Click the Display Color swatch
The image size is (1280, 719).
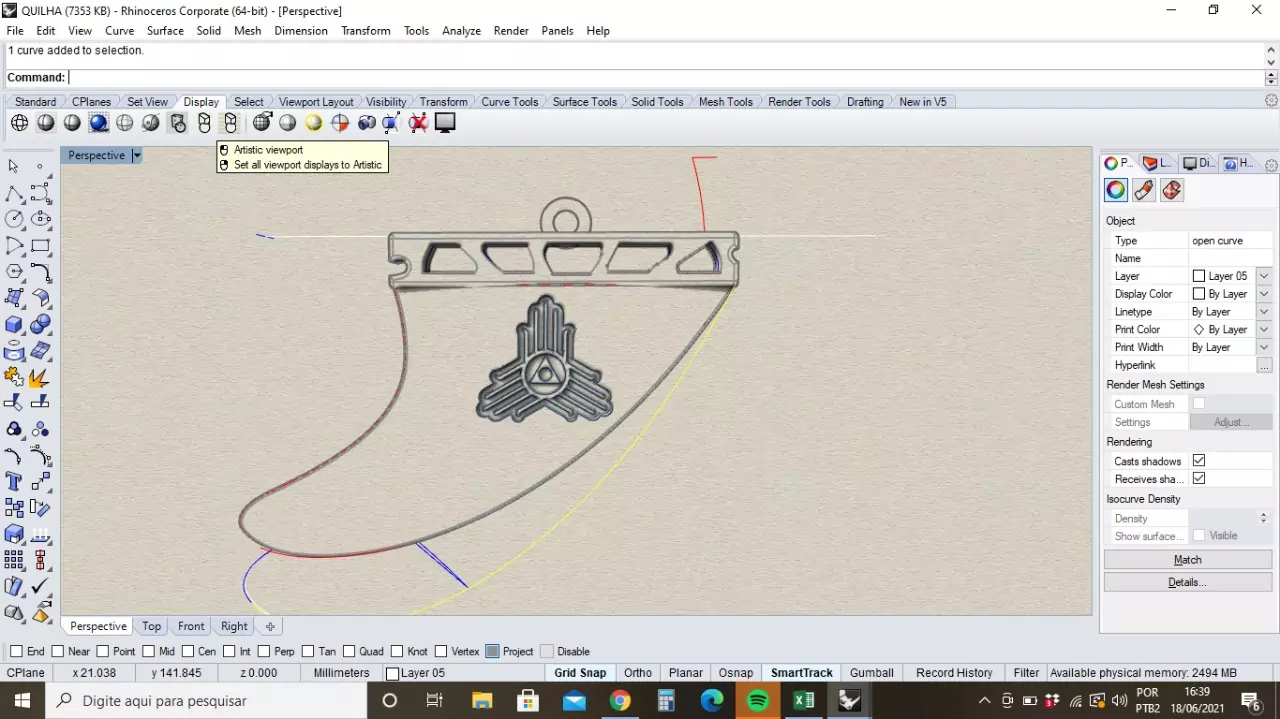(1199, 294)
